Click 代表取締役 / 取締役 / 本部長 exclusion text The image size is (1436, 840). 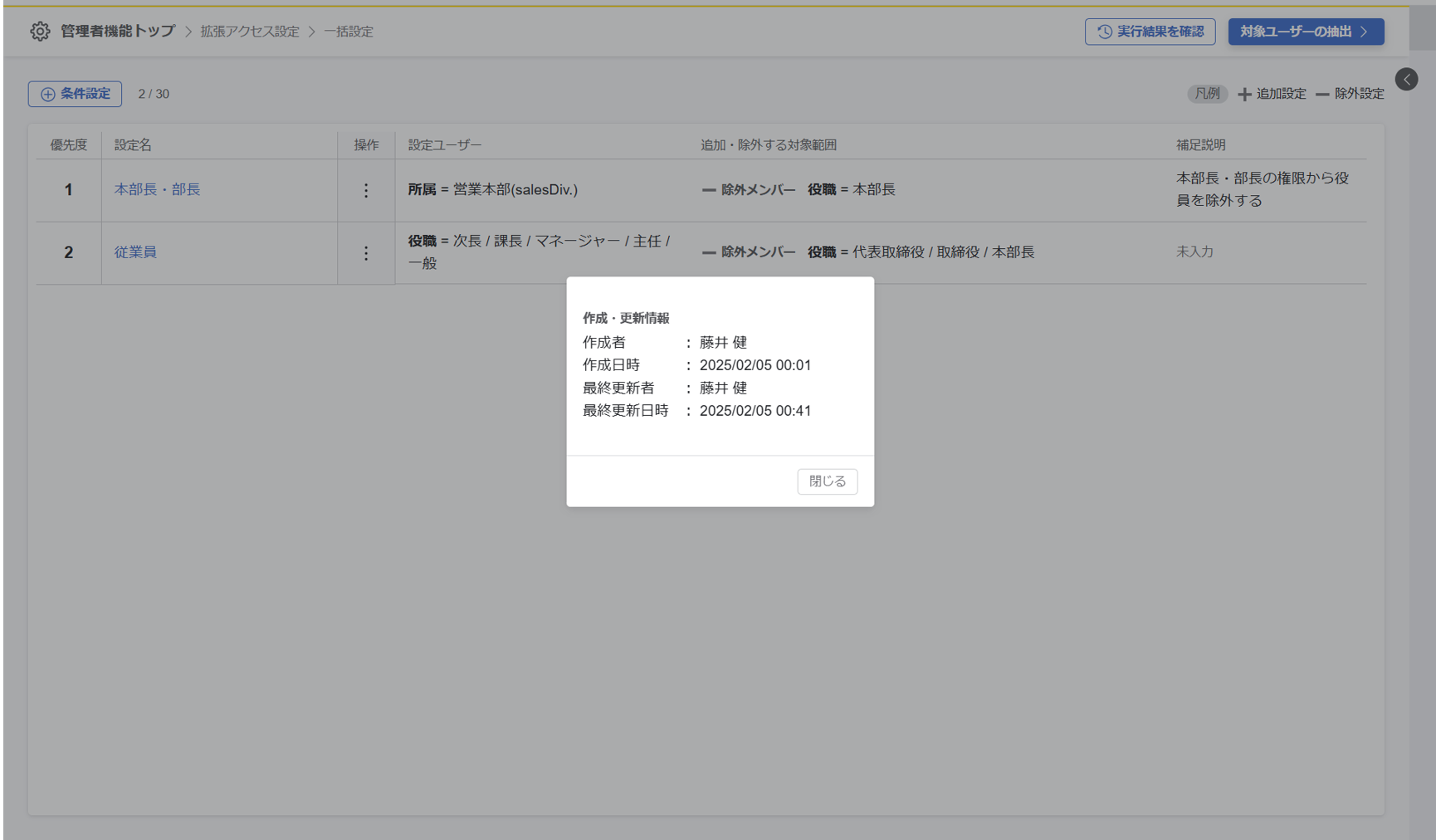[x=944, y=252]
